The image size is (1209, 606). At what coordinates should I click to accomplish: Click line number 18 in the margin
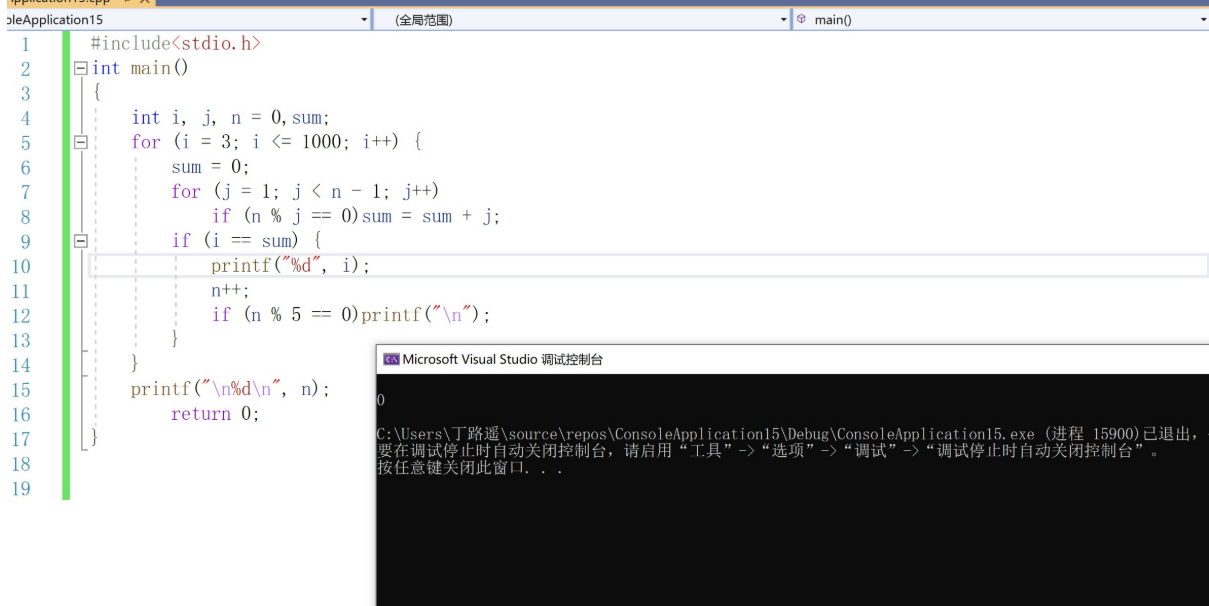click(20, 464)
